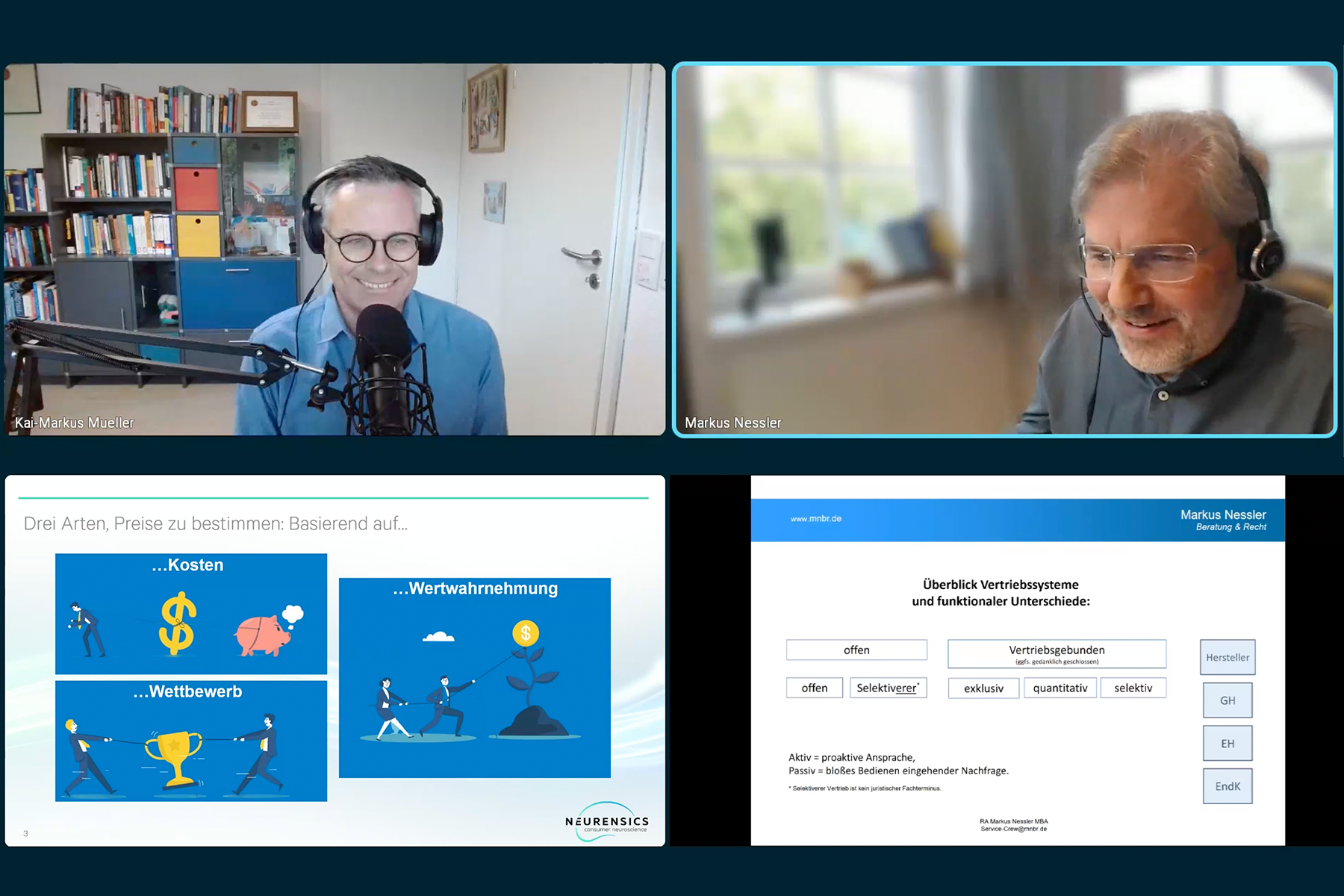Open the www.mnbr.de link in slide header
The height and width of the screenshot is (896, 1344).
[815, 519]
